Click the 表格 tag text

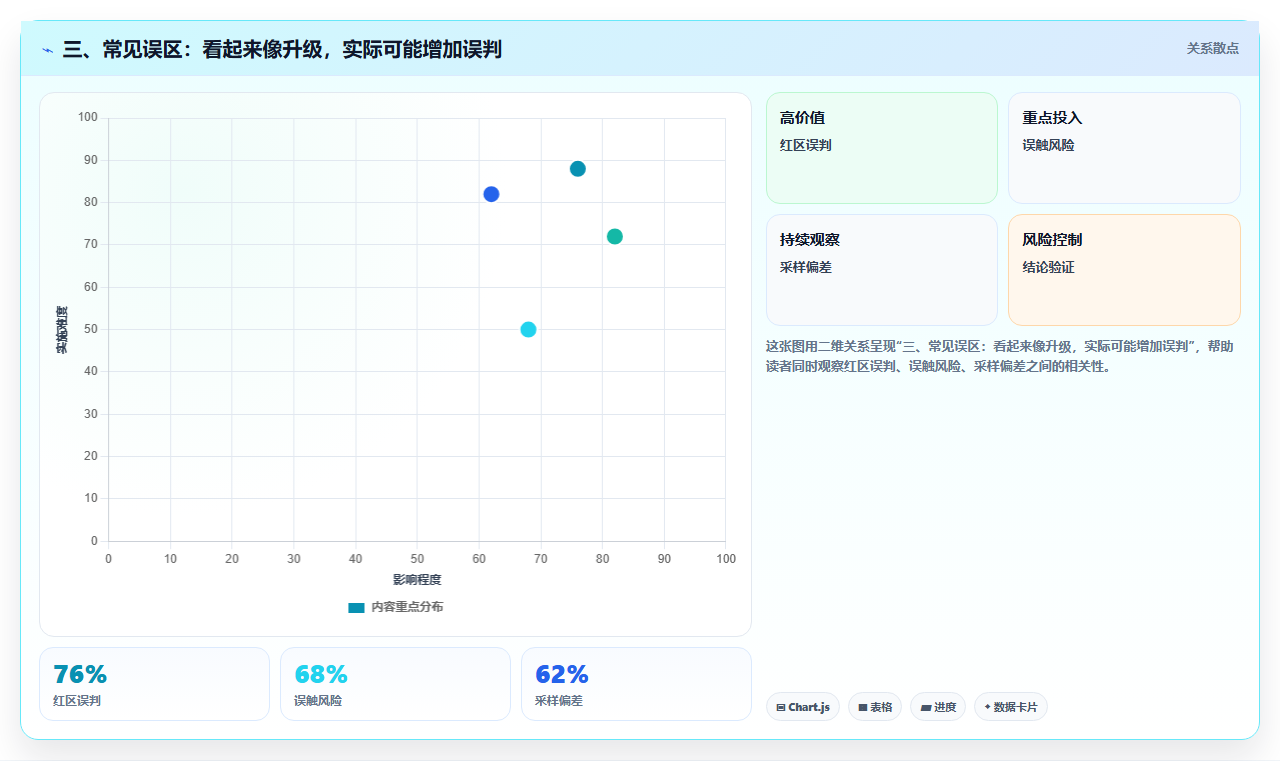pyautogui.click(x=881, y=707)
